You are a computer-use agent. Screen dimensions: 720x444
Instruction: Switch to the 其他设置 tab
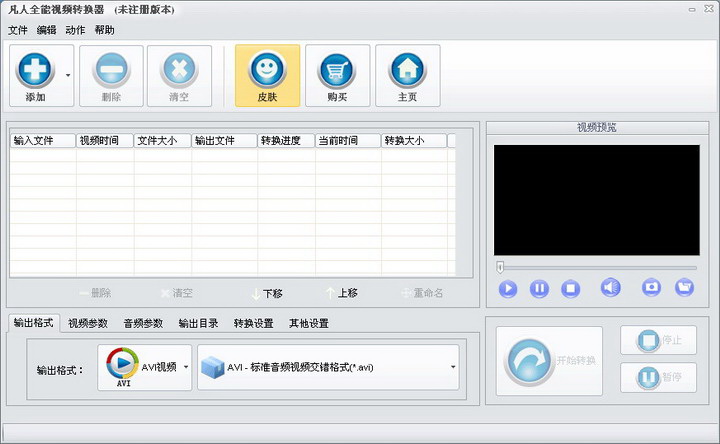pos(309,323)
